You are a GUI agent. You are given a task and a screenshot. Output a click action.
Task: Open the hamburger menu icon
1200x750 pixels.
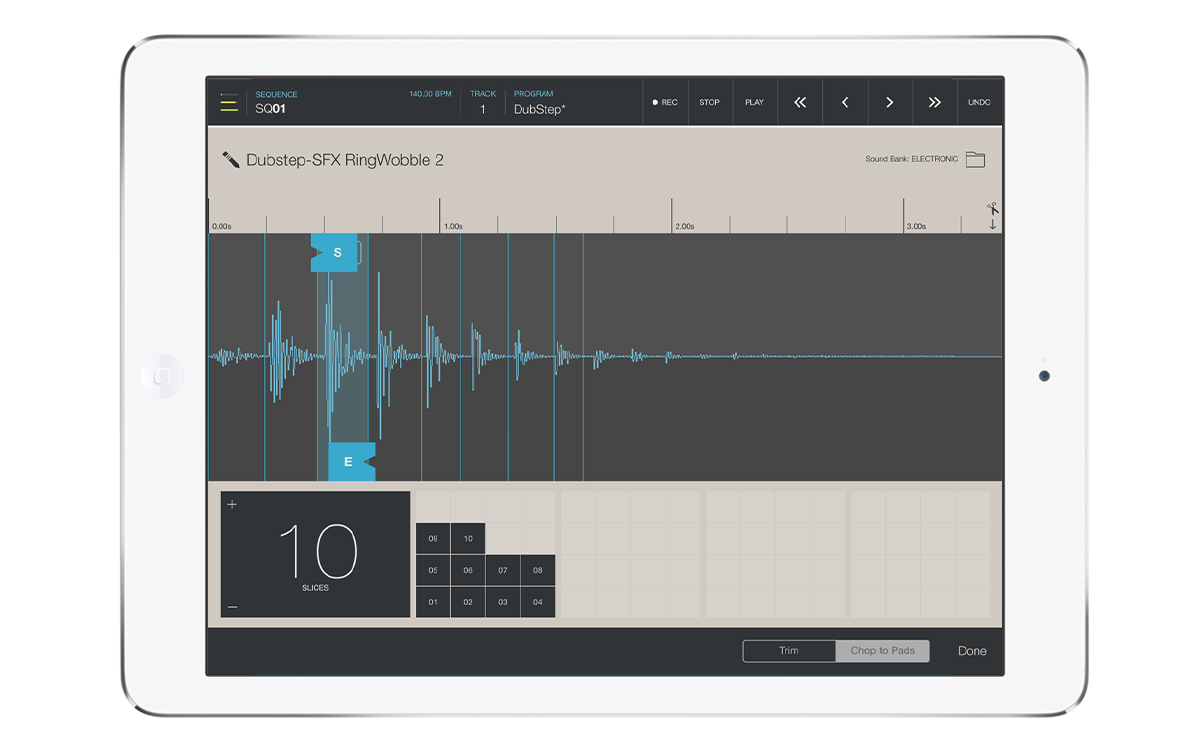(x=229, y=102)
